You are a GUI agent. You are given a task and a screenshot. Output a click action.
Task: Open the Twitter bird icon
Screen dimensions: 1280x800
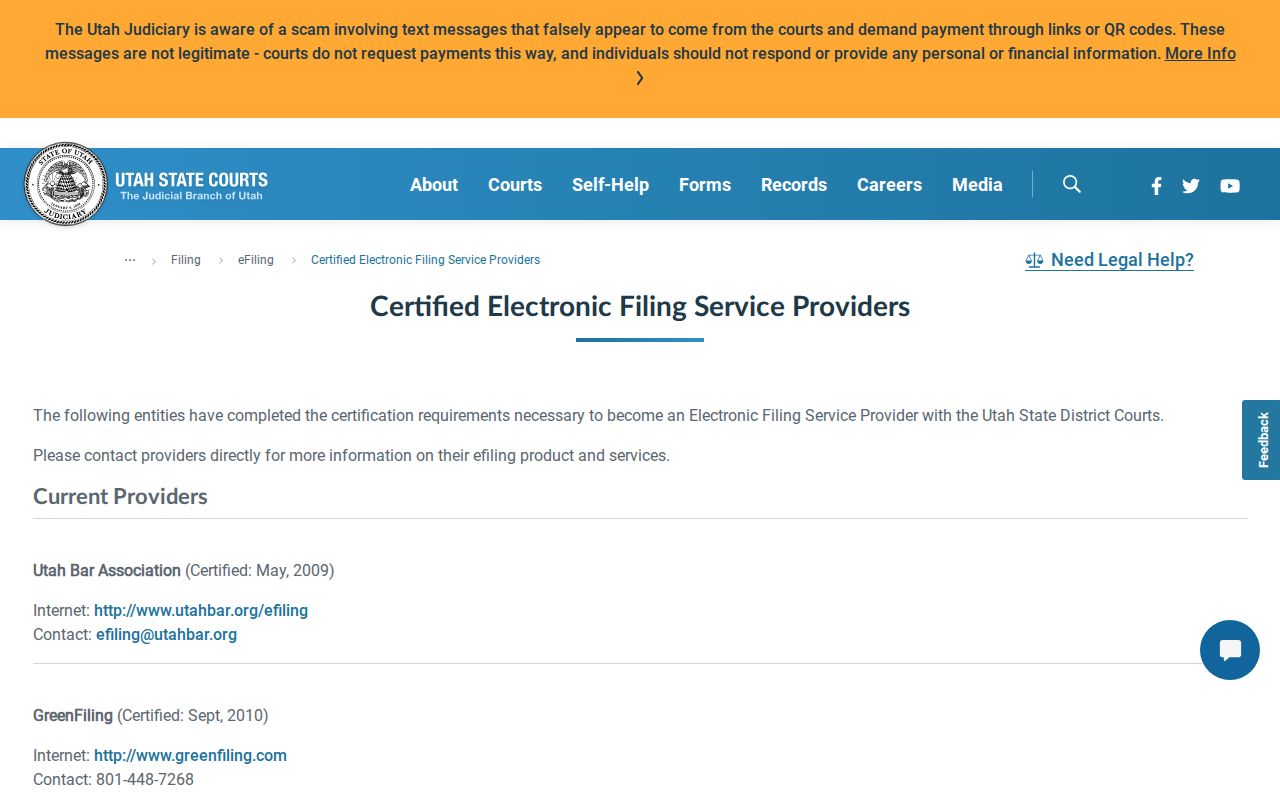point(1190,185)
